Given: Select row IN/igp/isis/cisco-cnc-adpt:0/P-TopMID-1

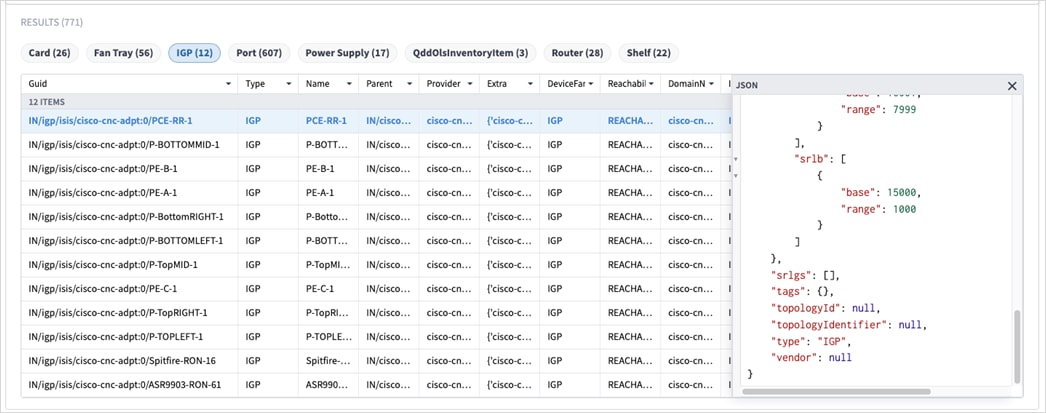Looking at the screenshot, I should click(x=377, y=265).
